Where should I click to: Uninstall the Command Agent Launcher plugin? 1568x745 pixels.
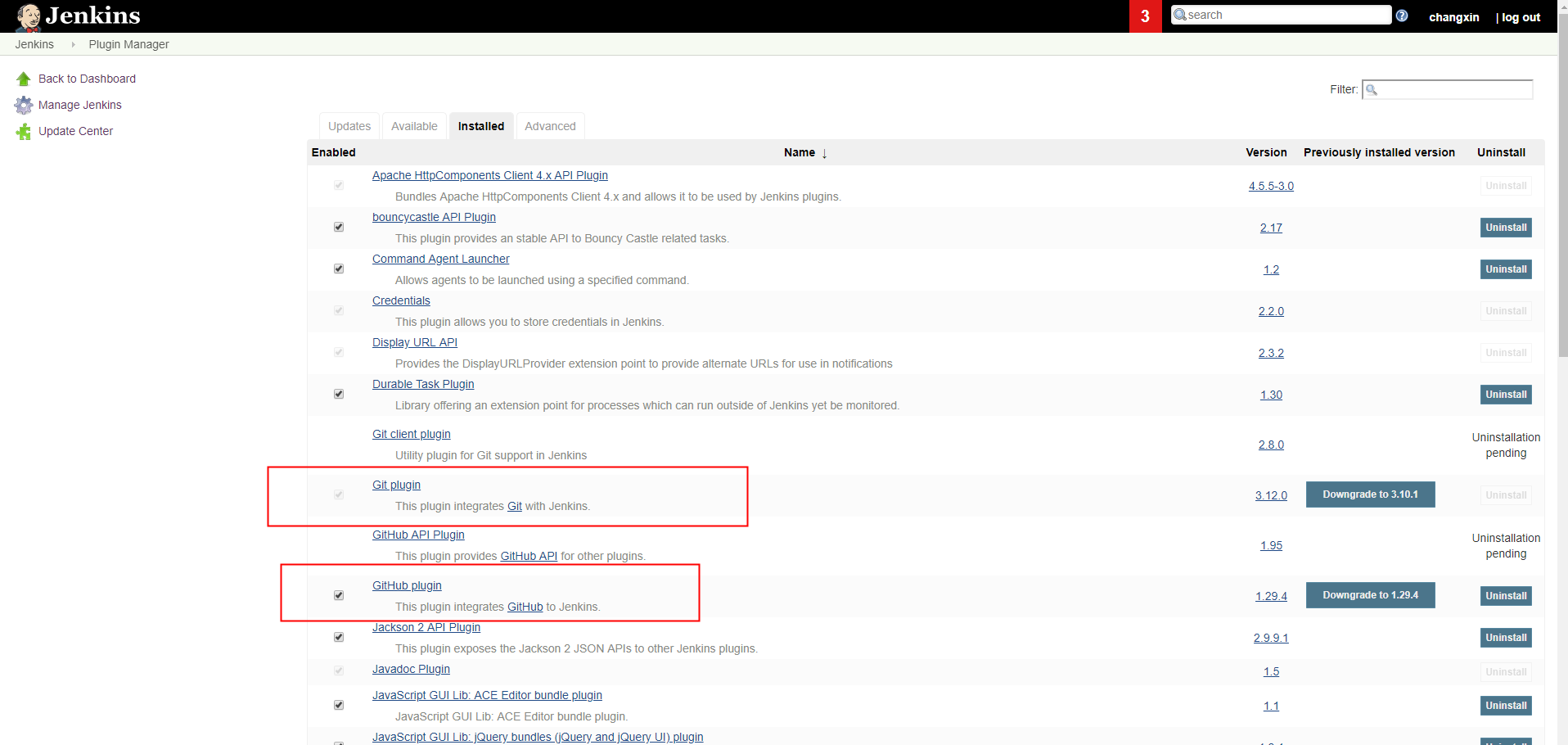pos(1505,269)
